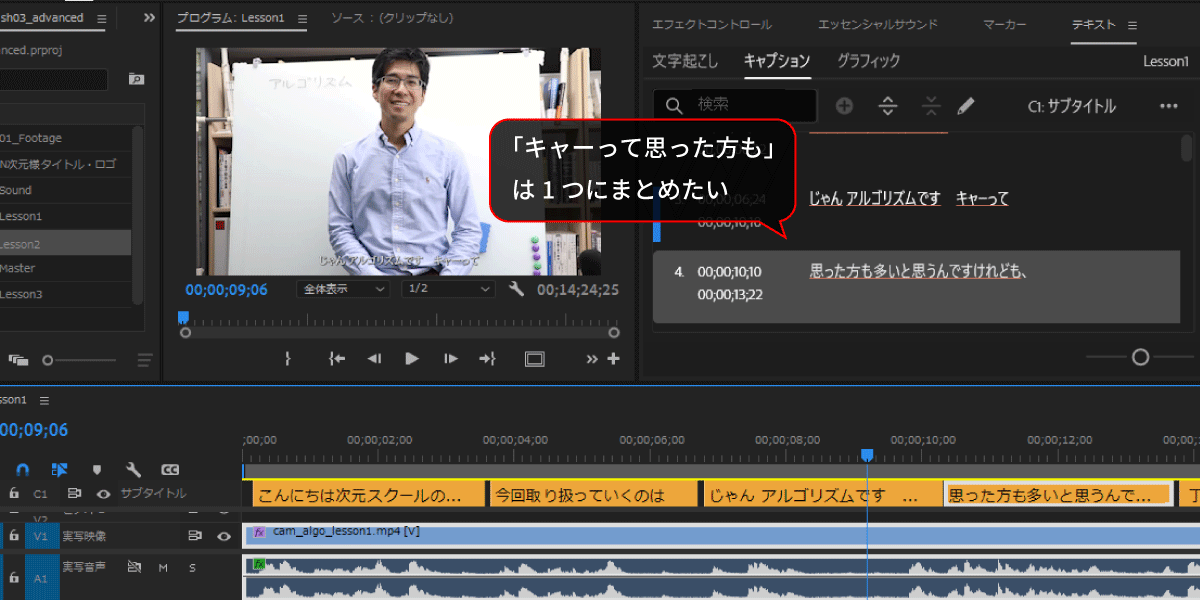
Task: Switch to エッセンシャルサウンド tab
Action: [x=877, y=24]
